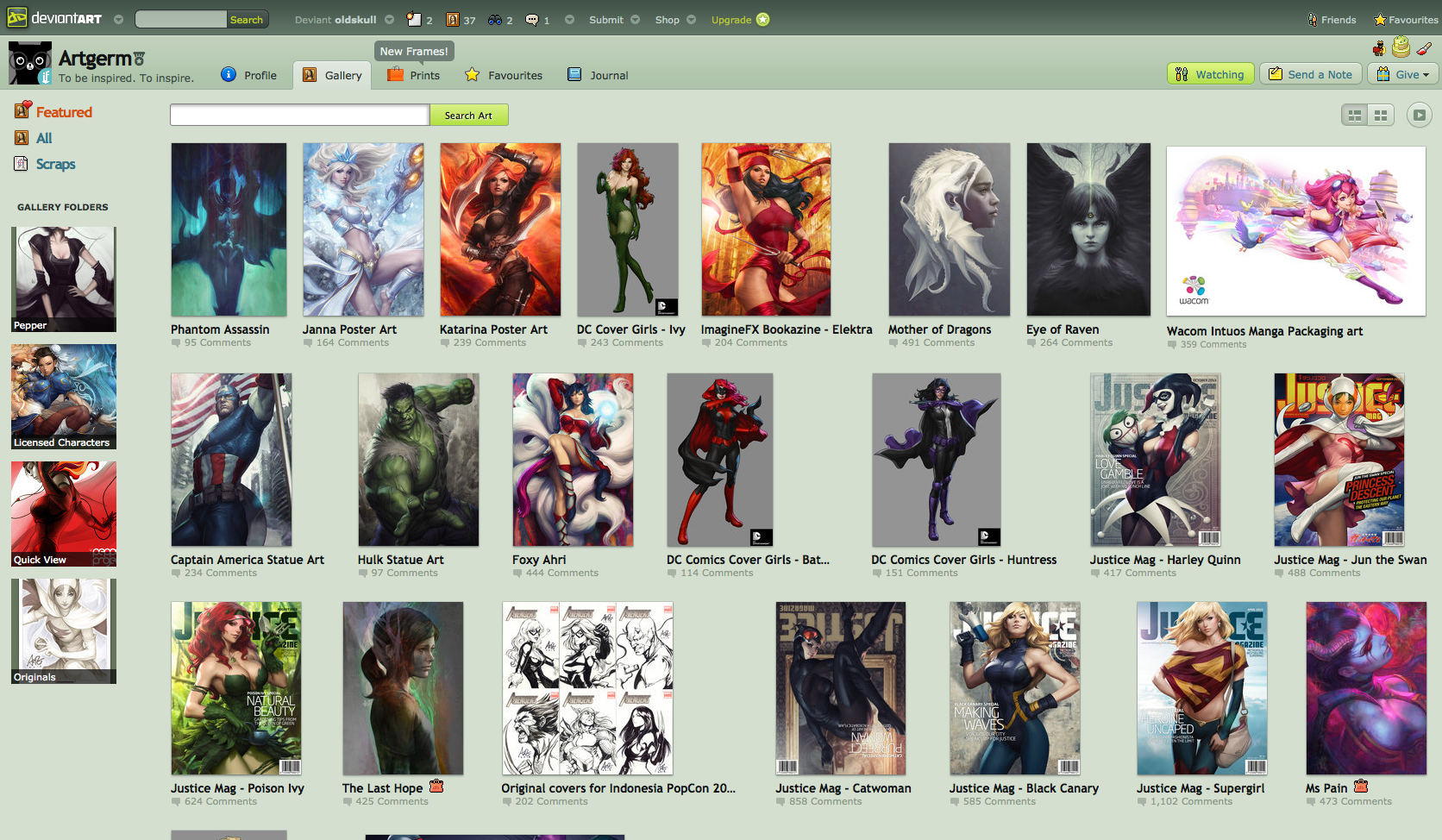The height and width of the screenshot is (840, 1442).
Task: Click the birthday cake badge icon
Action: click(1401, 46)
